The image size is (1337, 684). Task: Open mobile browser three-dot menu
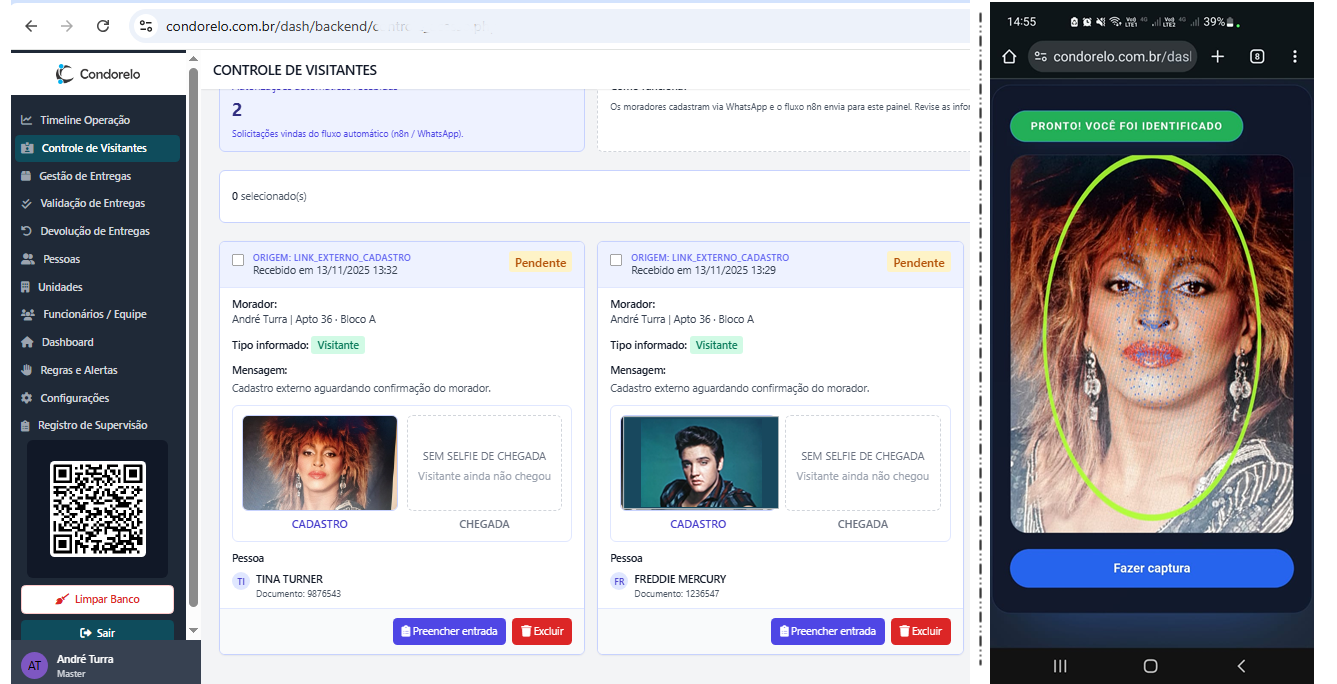(x=1295, y=57)
